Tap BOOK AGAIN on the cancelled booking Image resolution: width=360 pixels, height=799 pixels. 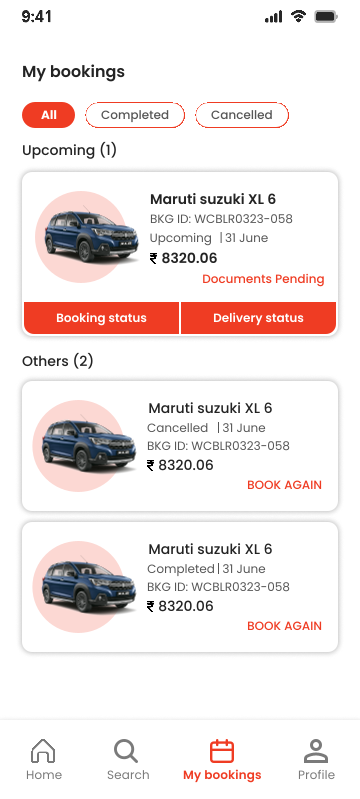(285, 485)
